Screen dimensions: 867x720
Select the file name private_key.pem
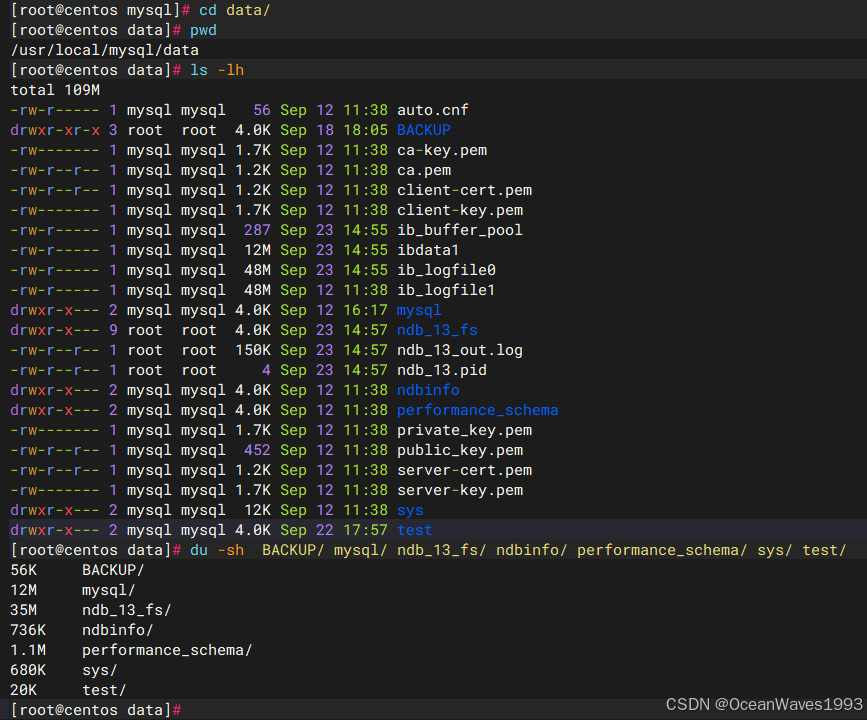pos(464,430)
